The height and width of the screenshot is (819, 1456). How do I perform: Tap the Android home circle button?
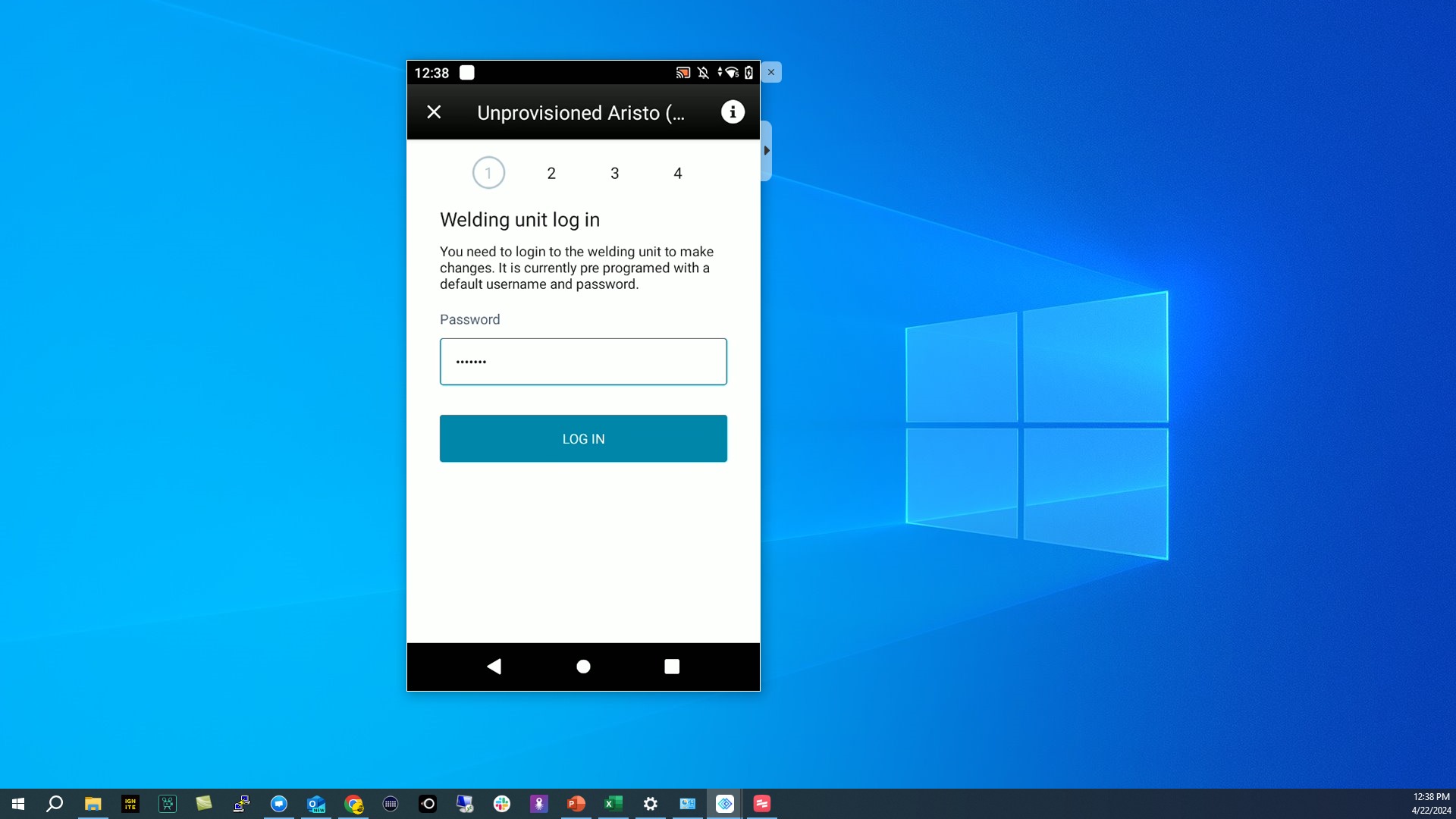click(x=583, y=667)
